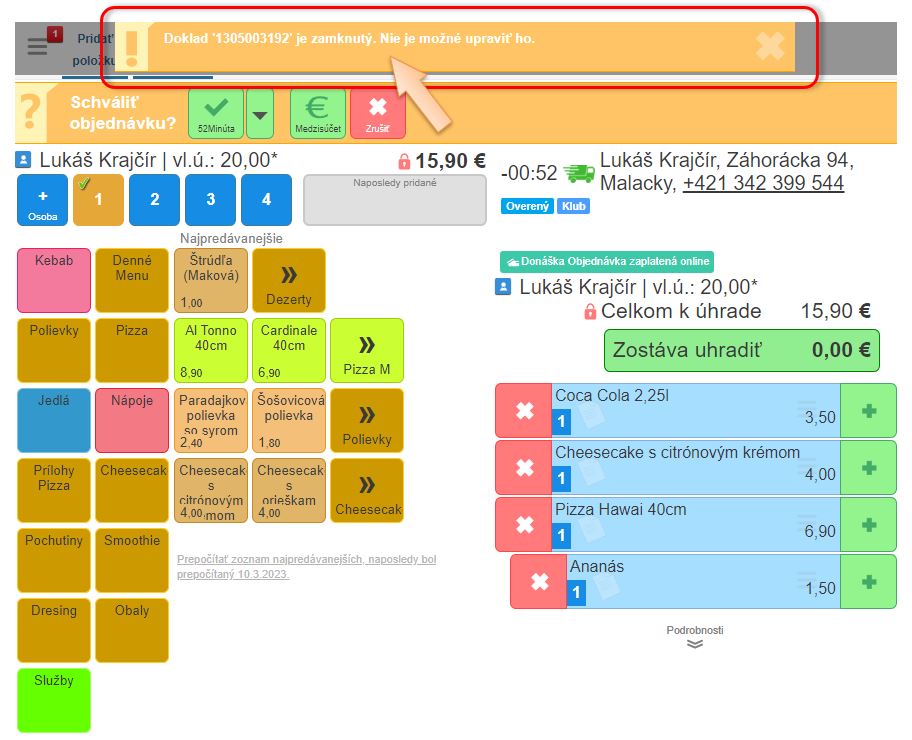Cancel with the red Zrušiť button
The image size is (912, 740).
tap(377, 113)
